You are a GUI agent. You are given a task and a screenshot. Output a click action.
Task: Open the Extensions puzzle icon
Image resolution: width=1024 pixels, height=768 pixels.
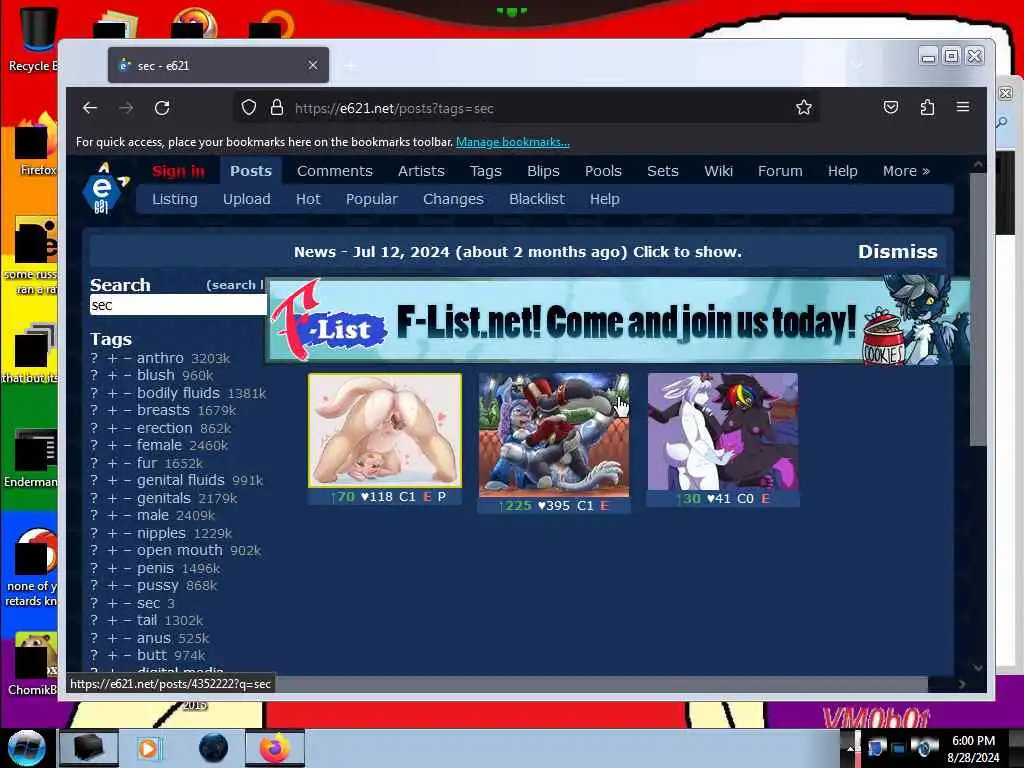pyautogui.click(x=927, y=107)
